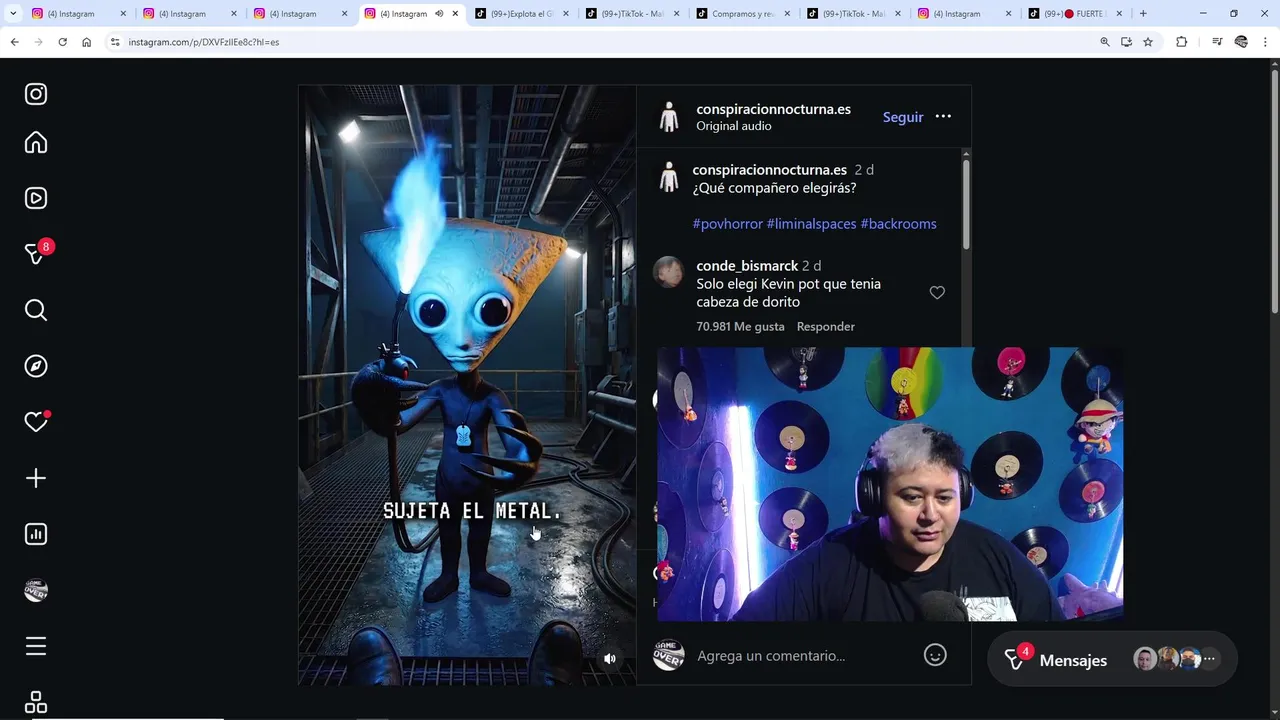Open the Meta apps grid icon

(36, 703)
